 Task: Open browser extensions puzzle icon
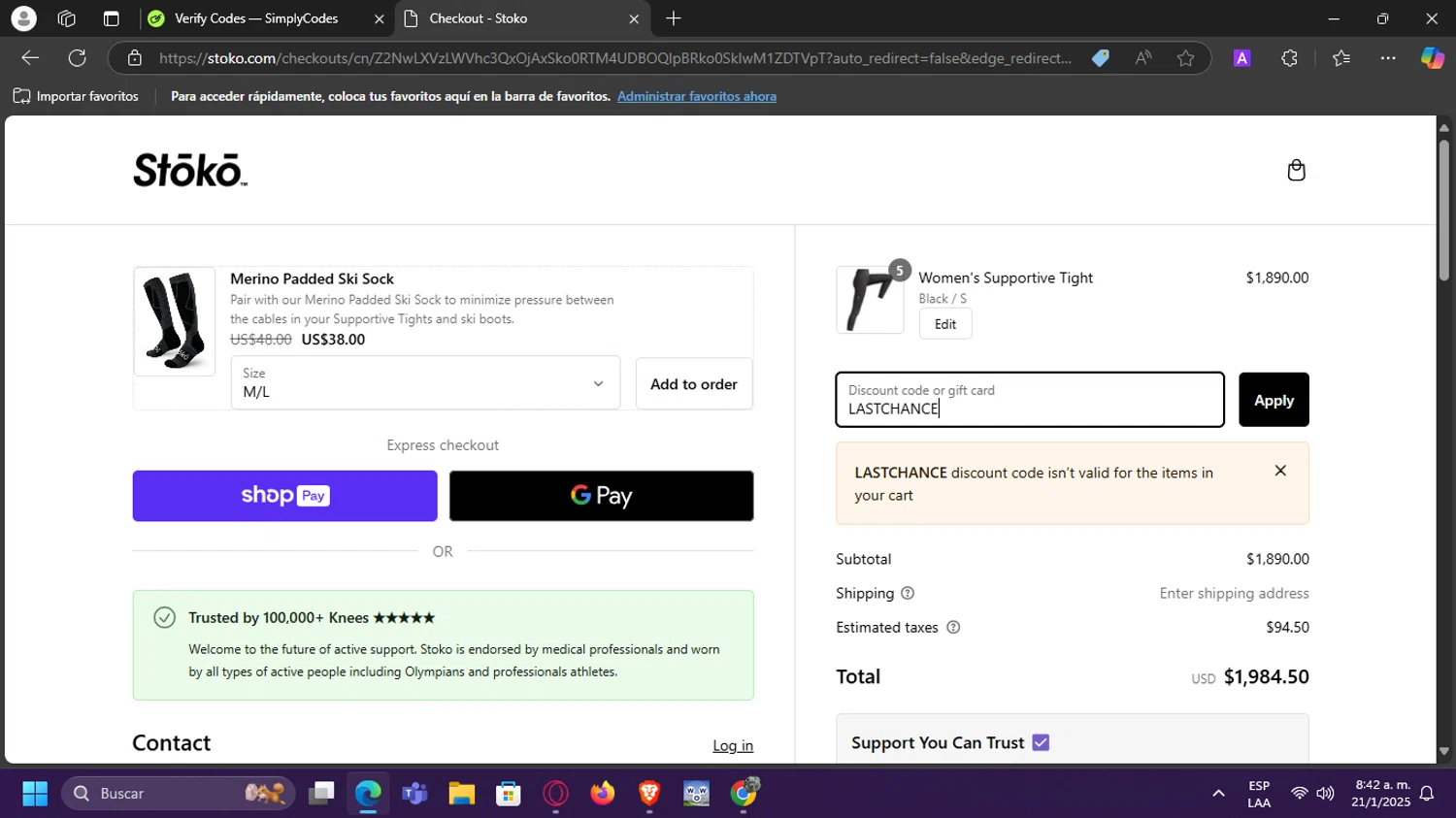[x=1289, y=58]
